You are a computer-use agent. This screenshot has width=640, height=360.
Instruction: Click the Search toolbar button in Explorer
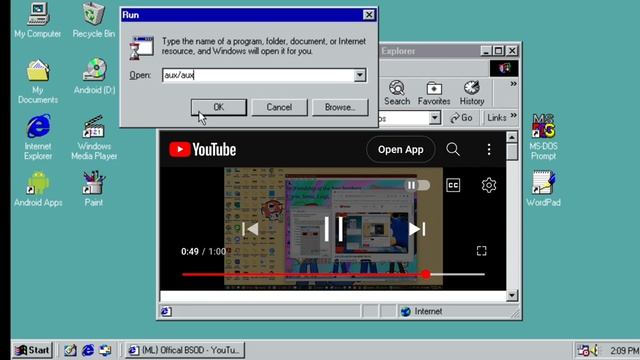click(397, 93)
